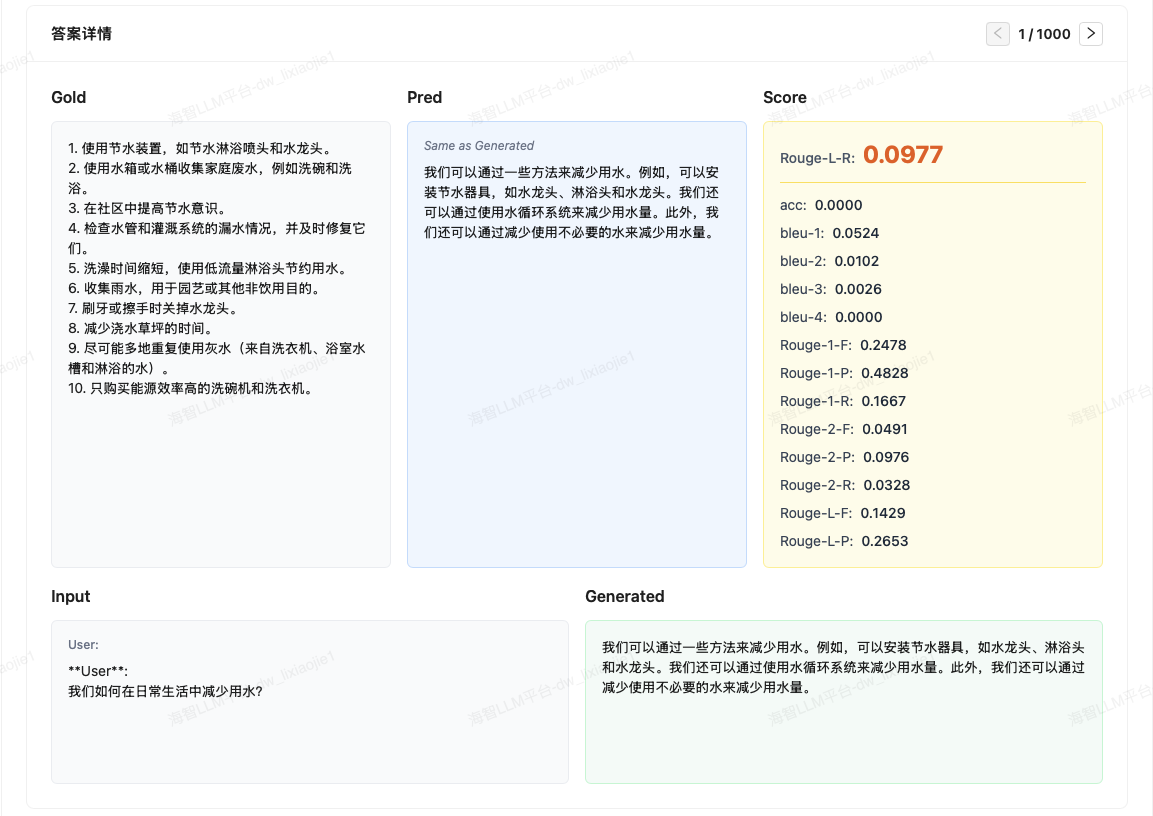Click the previous answer page arrow
This screenshot has width=1153, height=816.
[998, 34]
